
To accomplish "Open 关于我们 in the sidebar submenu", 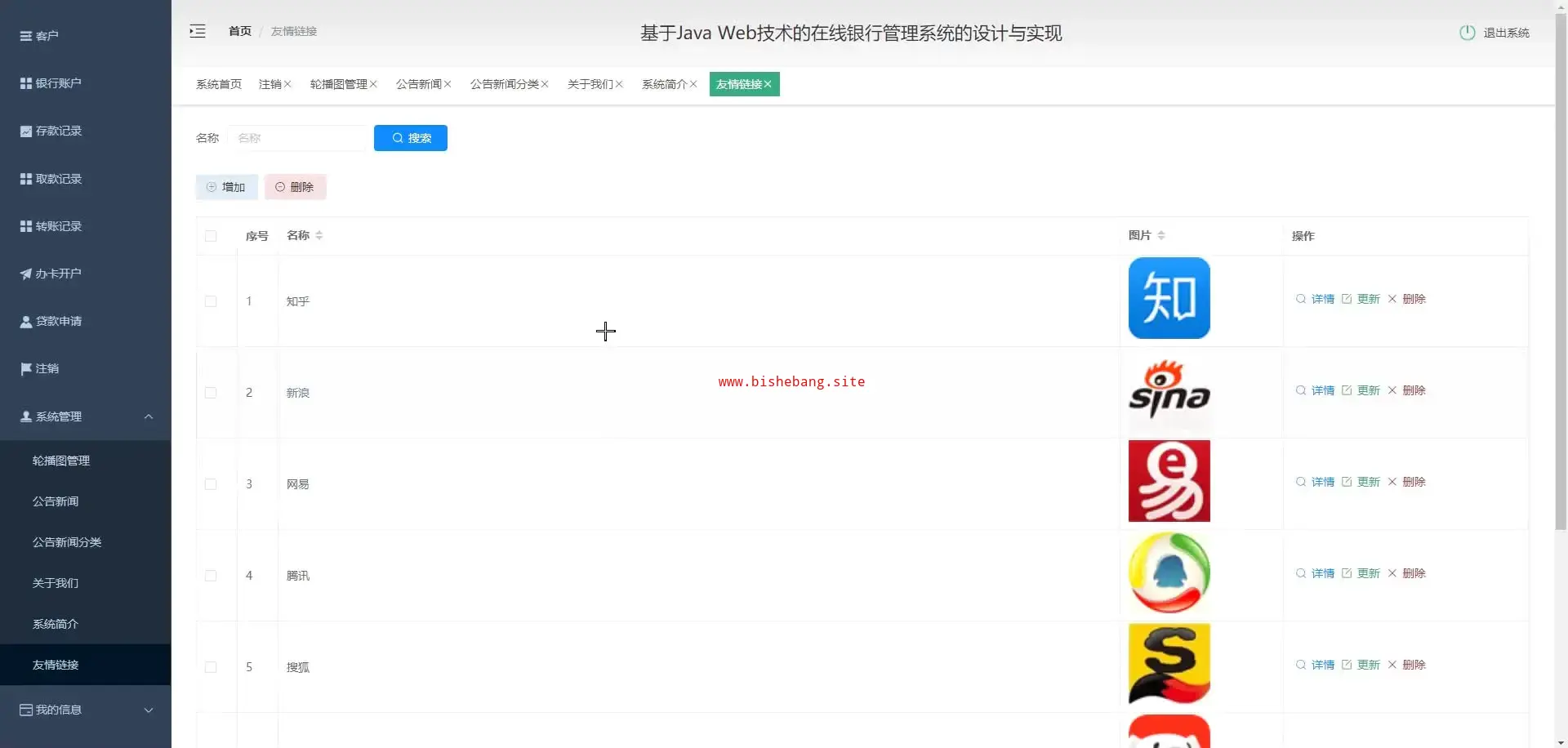I will pyautogui.click(x=86, y=583).
